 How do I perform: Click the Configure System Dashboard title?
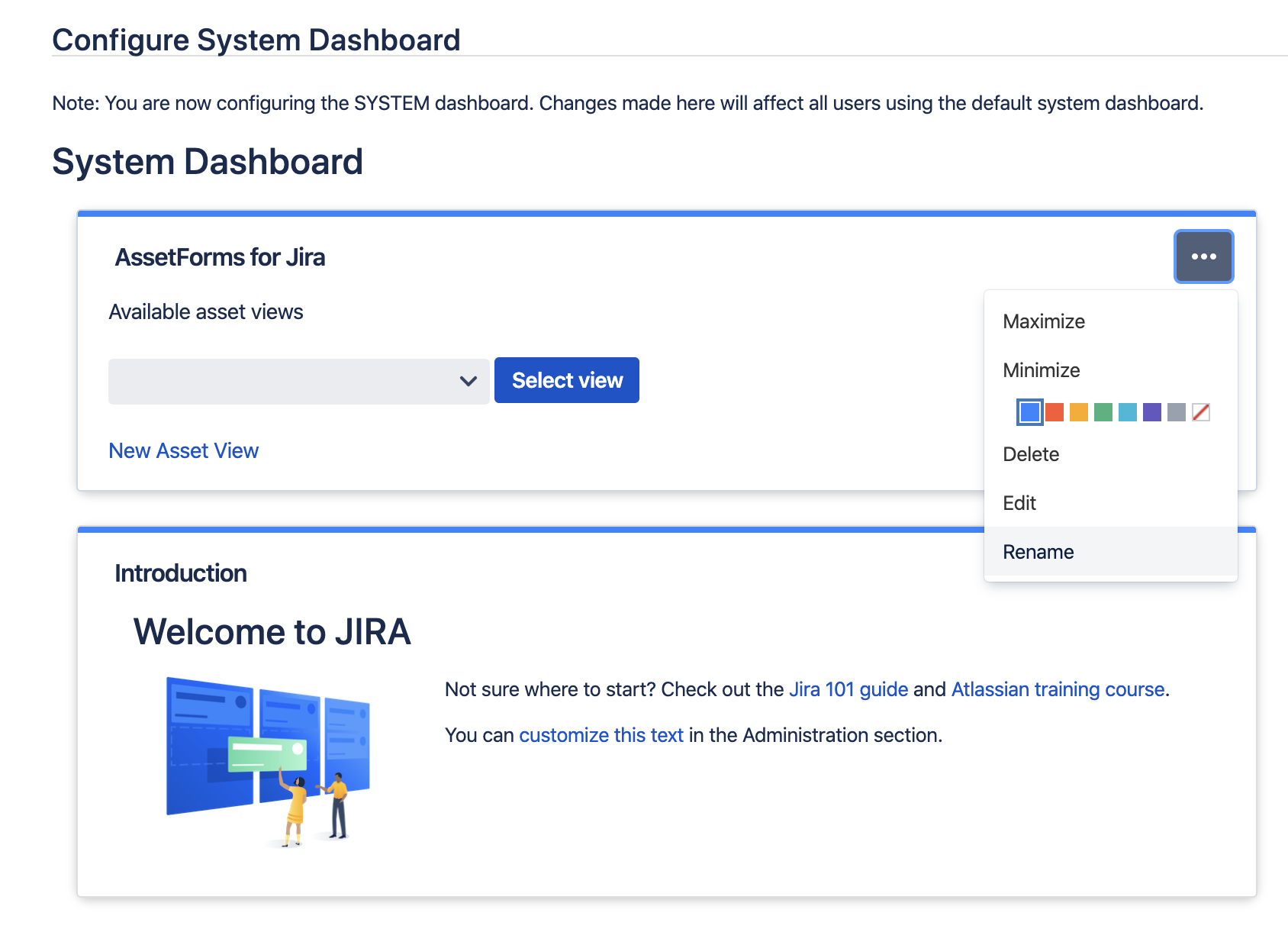(256, 40)
